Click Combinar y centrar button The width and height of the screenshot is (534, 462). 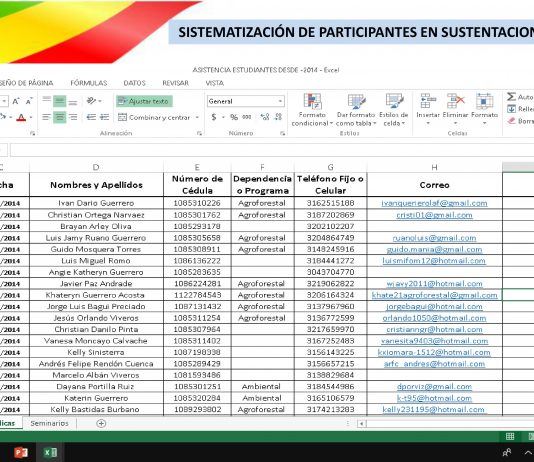[154, 117]
